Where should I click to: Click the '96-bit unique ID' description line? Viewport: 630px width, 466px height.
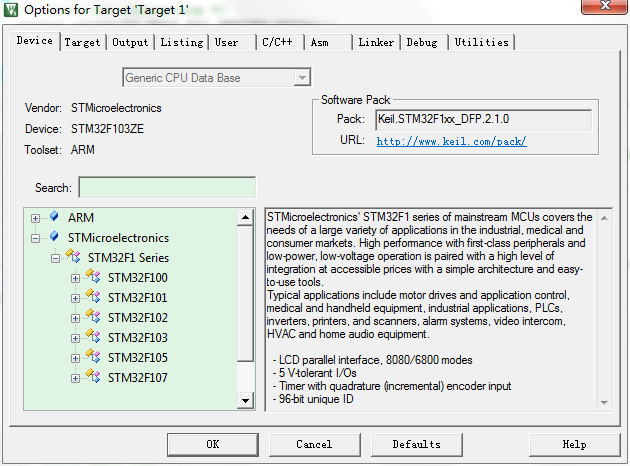(x=313, y=399)
